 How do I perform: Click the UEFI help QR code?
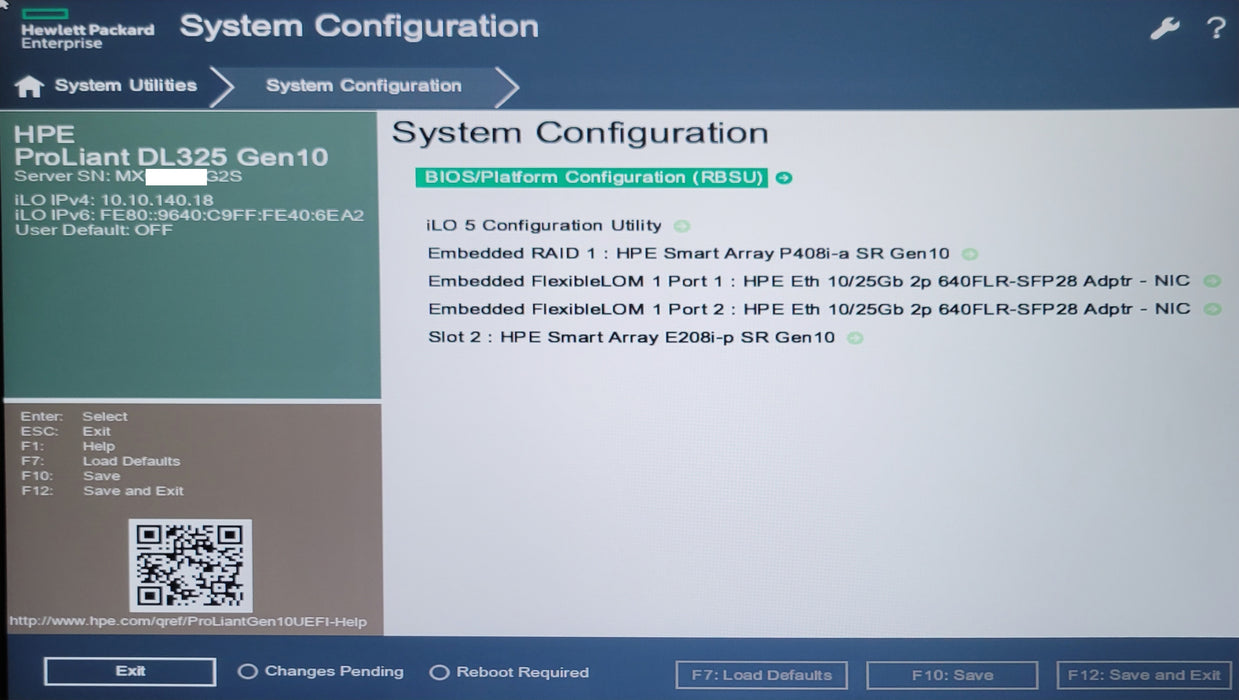coord(190,565)
